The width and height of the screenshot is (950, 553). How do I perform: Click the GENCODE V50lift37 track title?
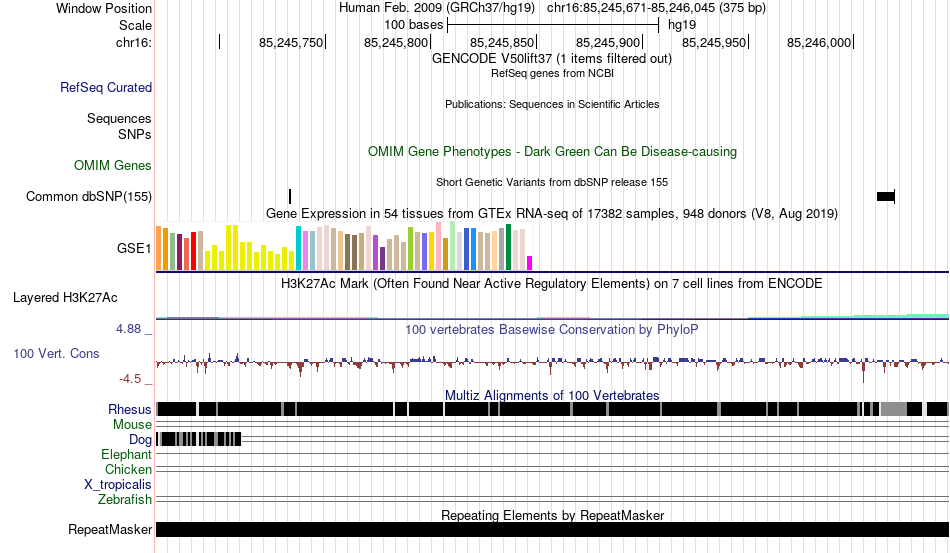552,58
